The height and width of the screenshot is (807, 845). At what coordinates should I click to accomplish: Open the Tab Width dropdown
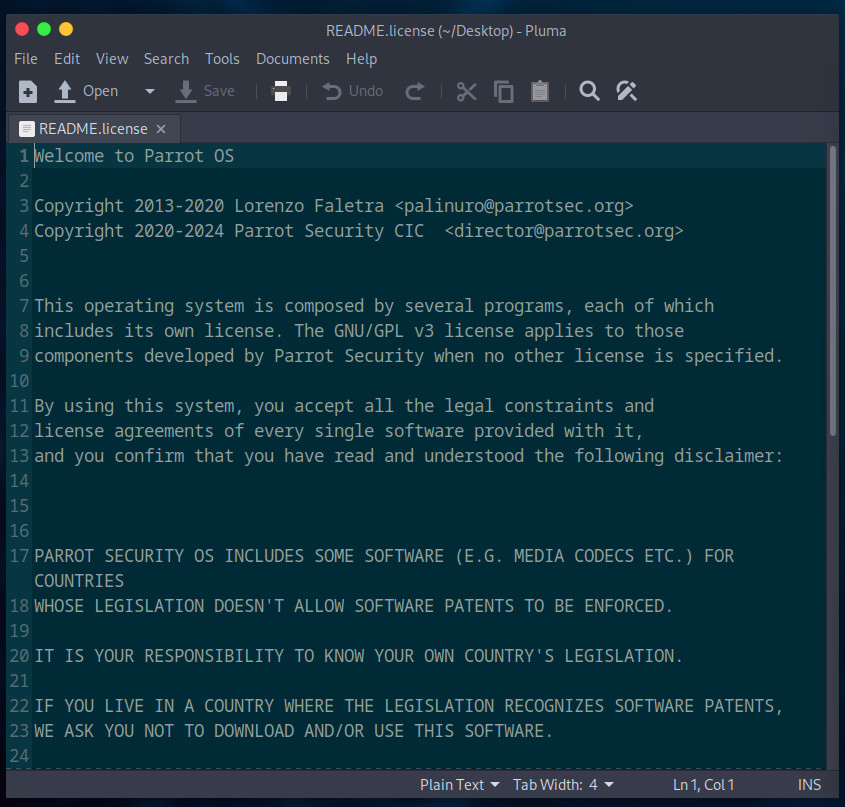tap(563, 784)
